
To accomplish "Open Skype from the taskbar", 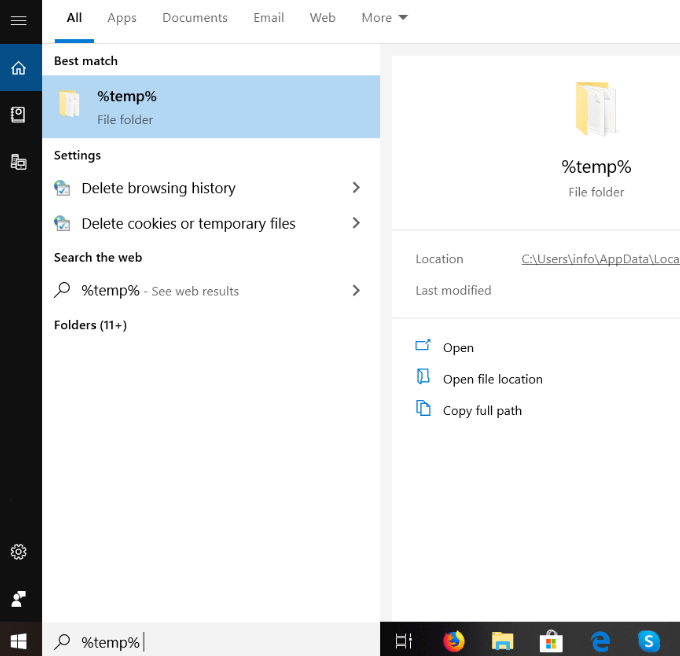I will tap(649, 641).
